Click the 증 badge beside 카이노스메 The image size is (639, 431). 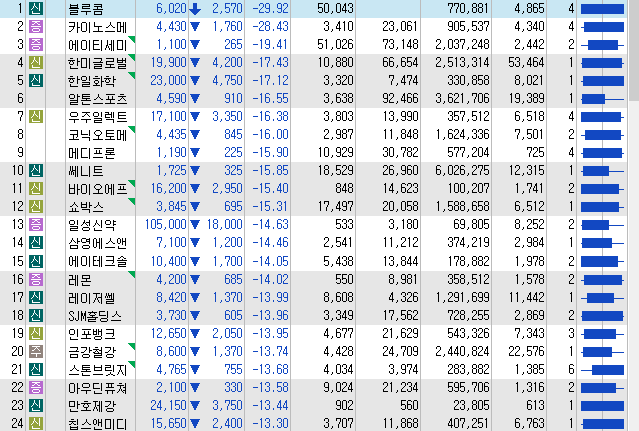click(36, 26)
